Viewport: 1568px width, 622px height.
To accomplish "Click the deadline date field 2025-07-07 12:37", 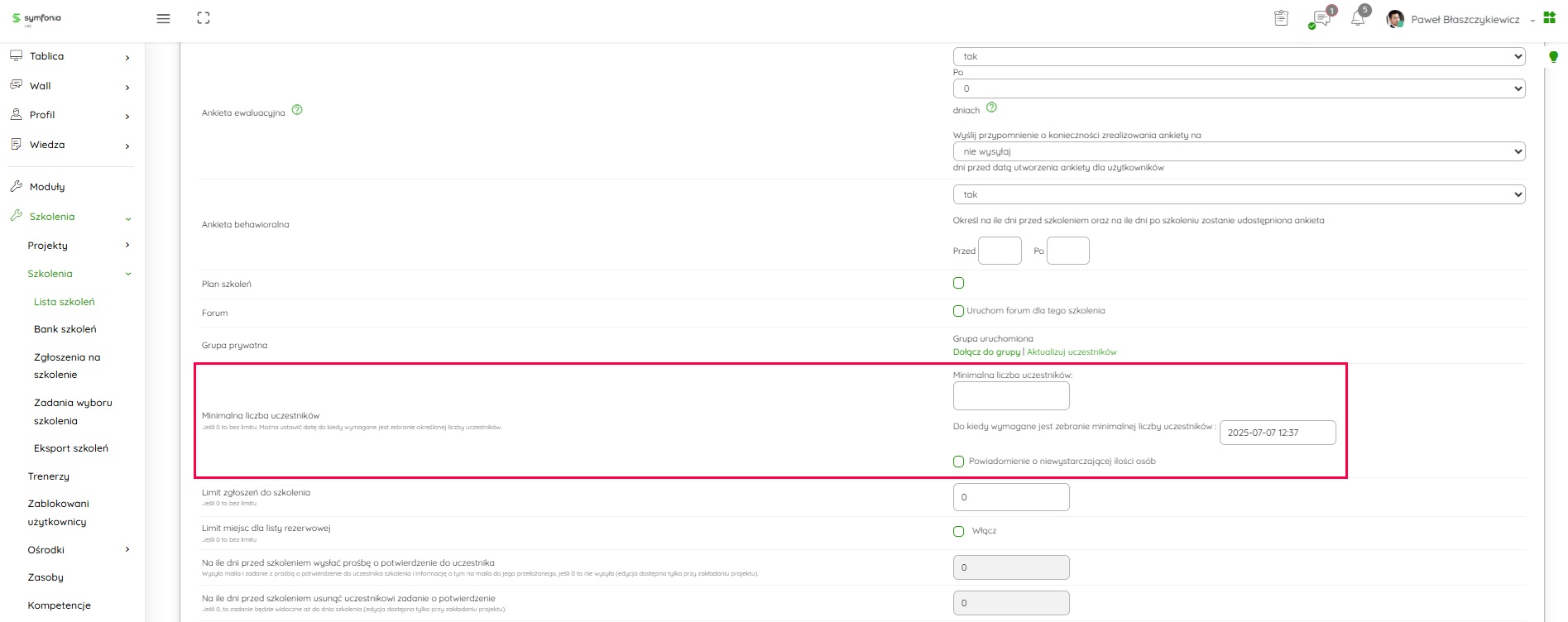I will (x=1277, y=433).
